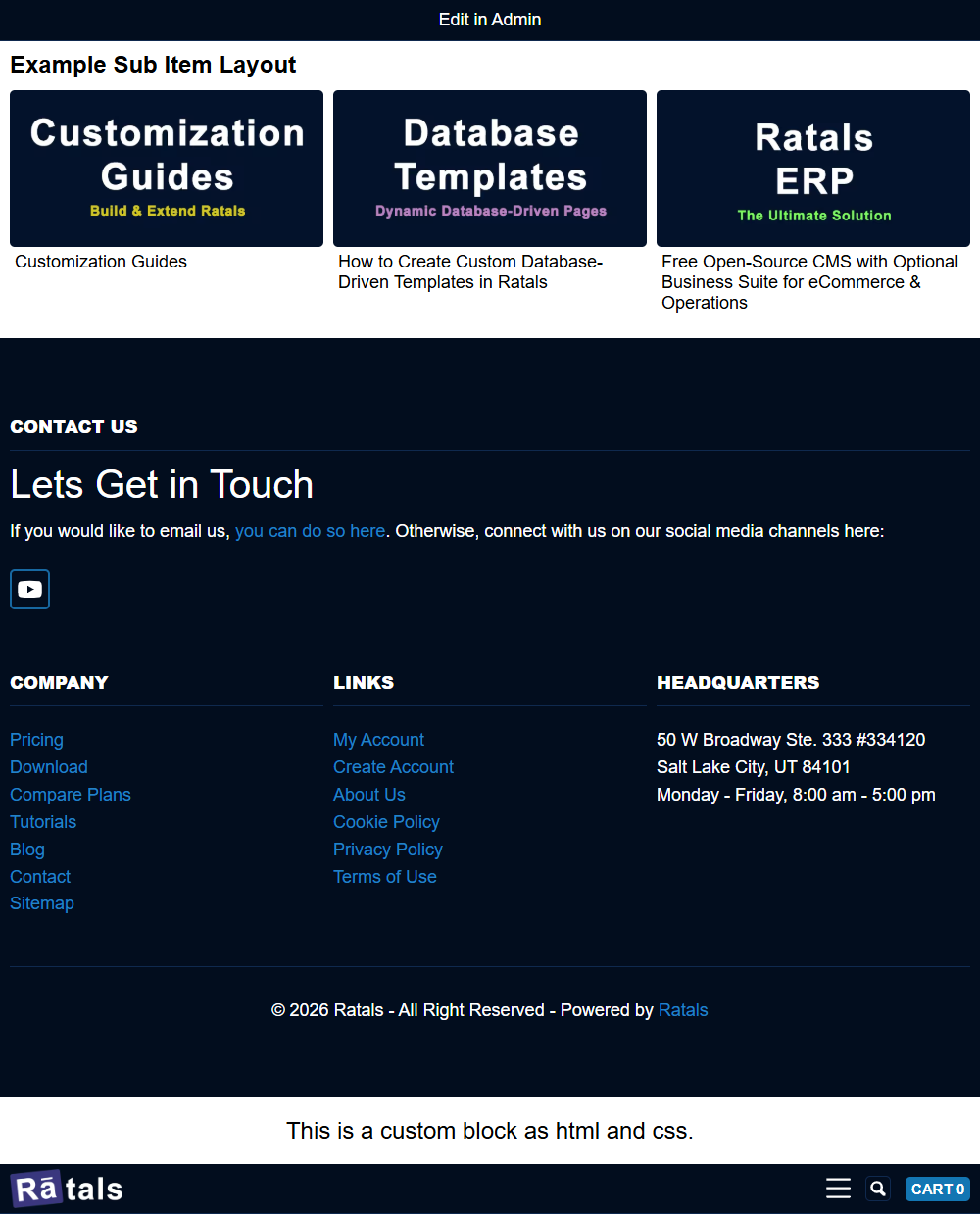980x1214 pixels.
Task: Click the COMPANY column heading
Action: 59,682
